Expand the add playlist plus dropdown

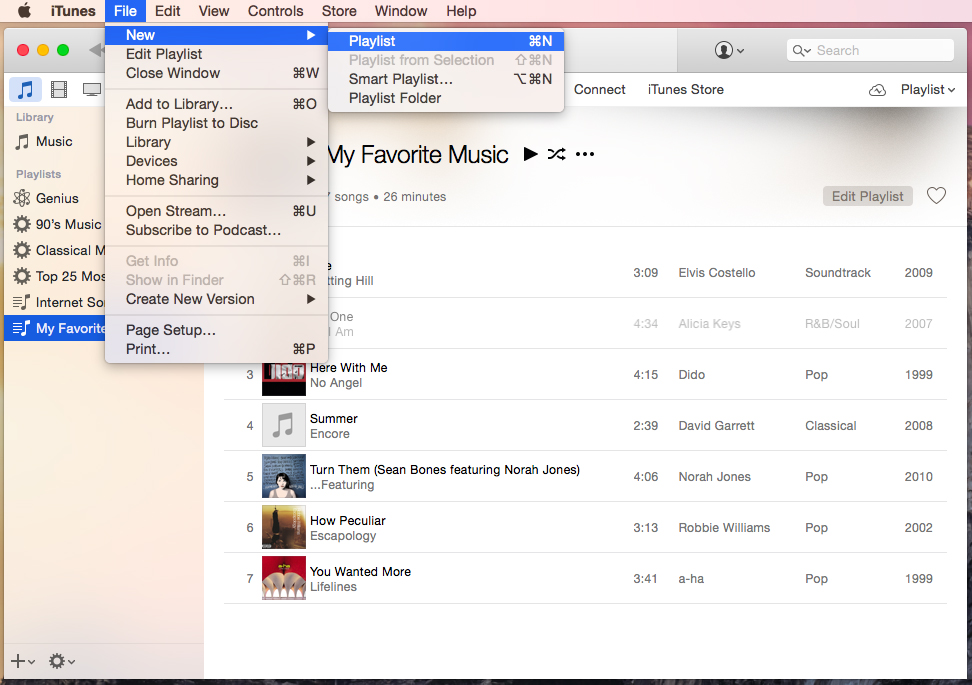click(22, 661)
